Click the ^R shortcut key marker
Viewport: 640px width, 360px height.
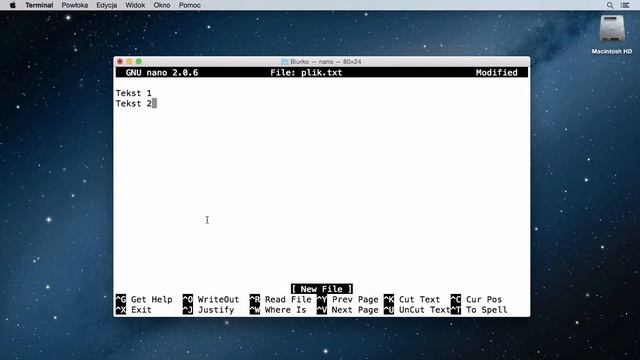[x=255, y=299]
